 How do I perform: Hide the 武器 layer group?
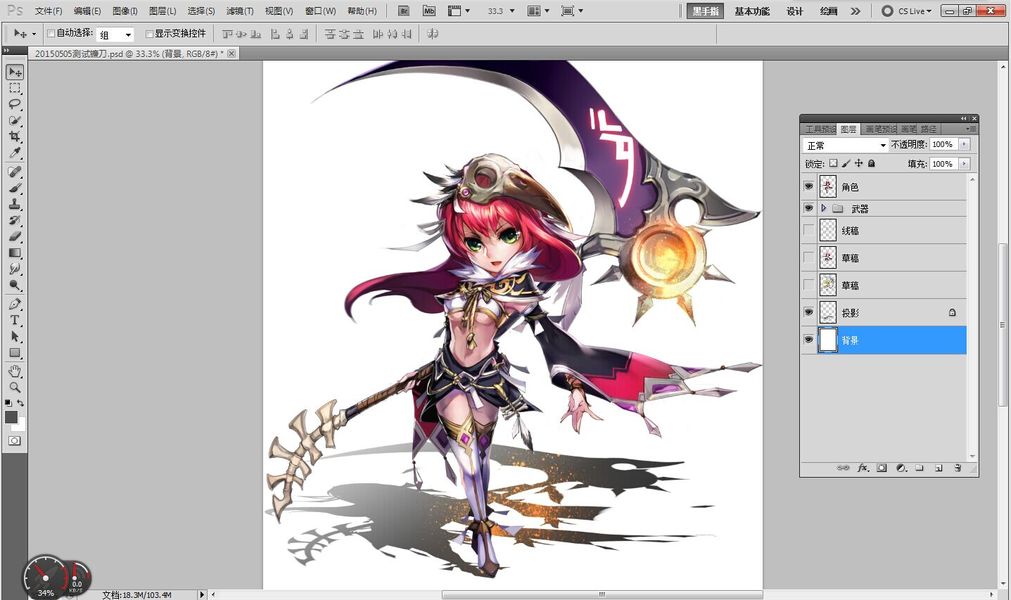(809, 208)
